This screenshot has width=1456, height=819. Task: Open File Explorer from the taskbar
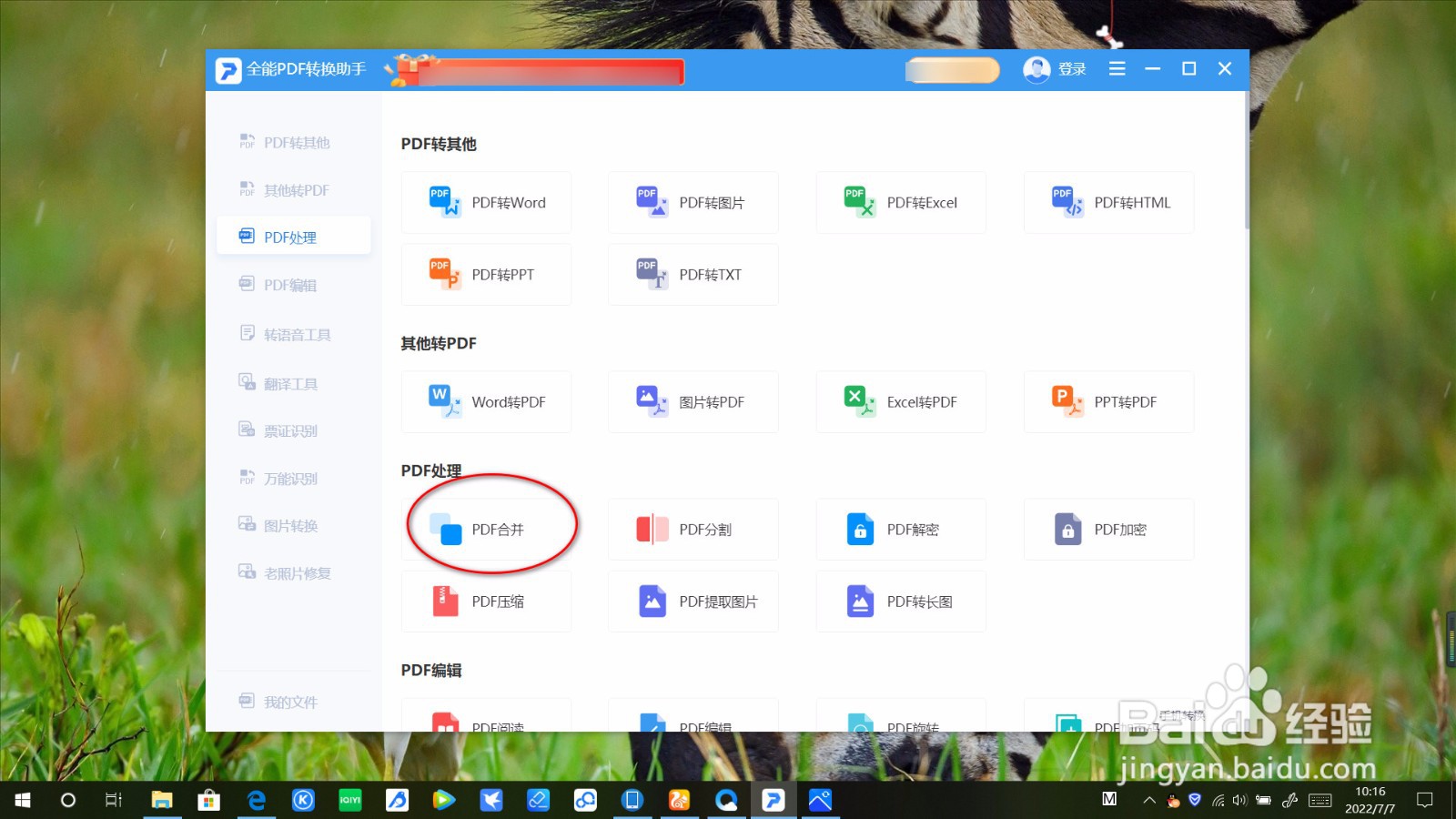[162, 800]
